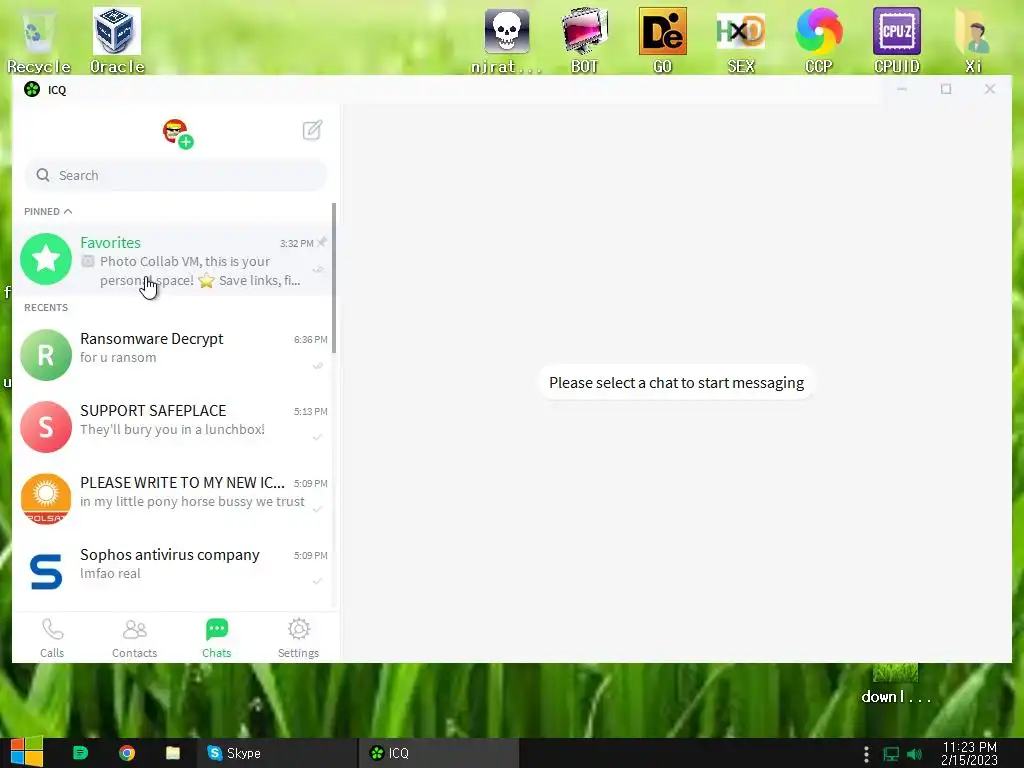Image resolution: width=1024 pixels, height=768 pixels.
Task: Click the chat list scrollbar
Action: click(x=334, y=278)
